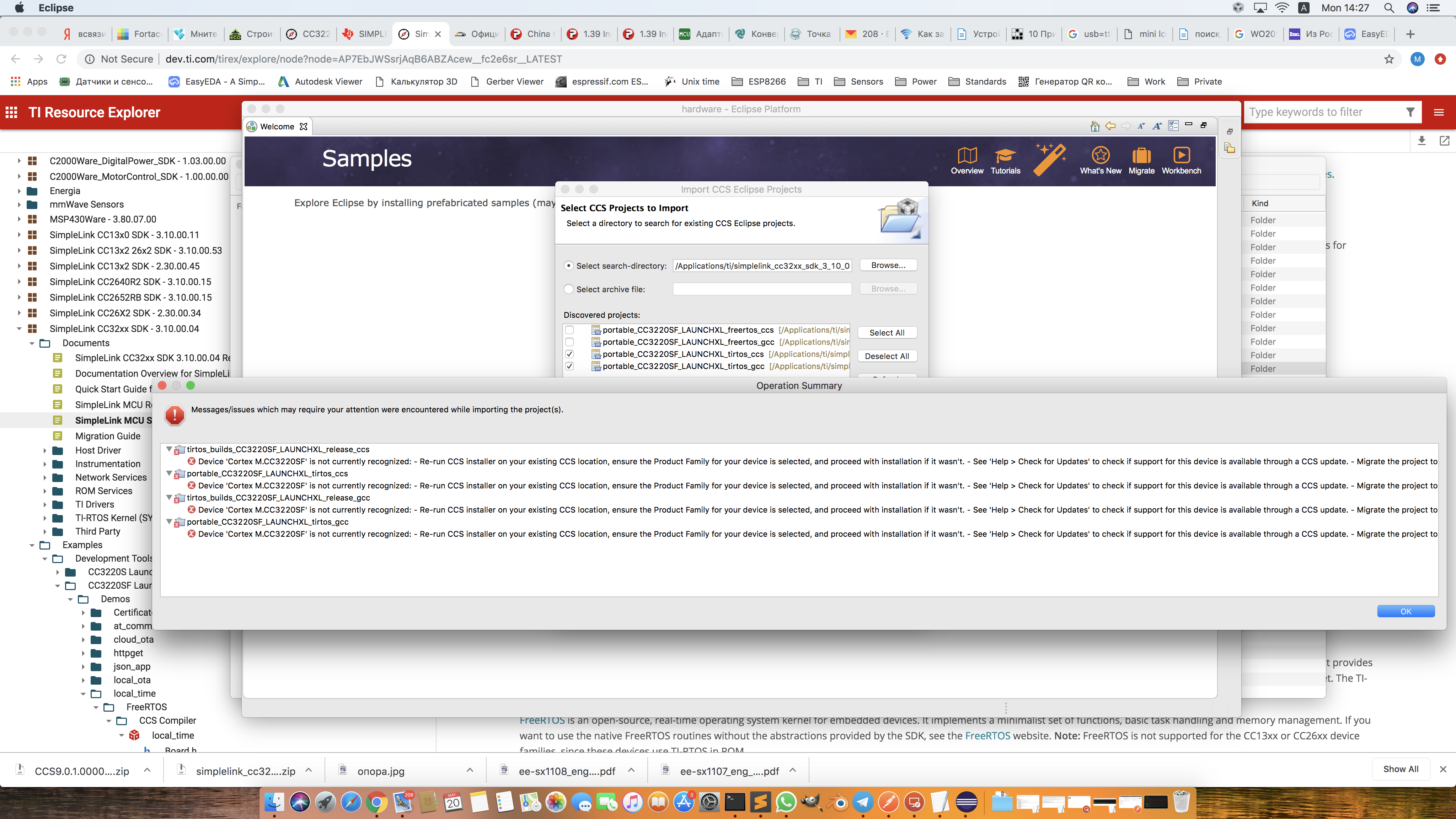The height and width of the screenshot is (819, 1456).
Task: Close the browser downloads bar
Action: [x=1442, y=769]
